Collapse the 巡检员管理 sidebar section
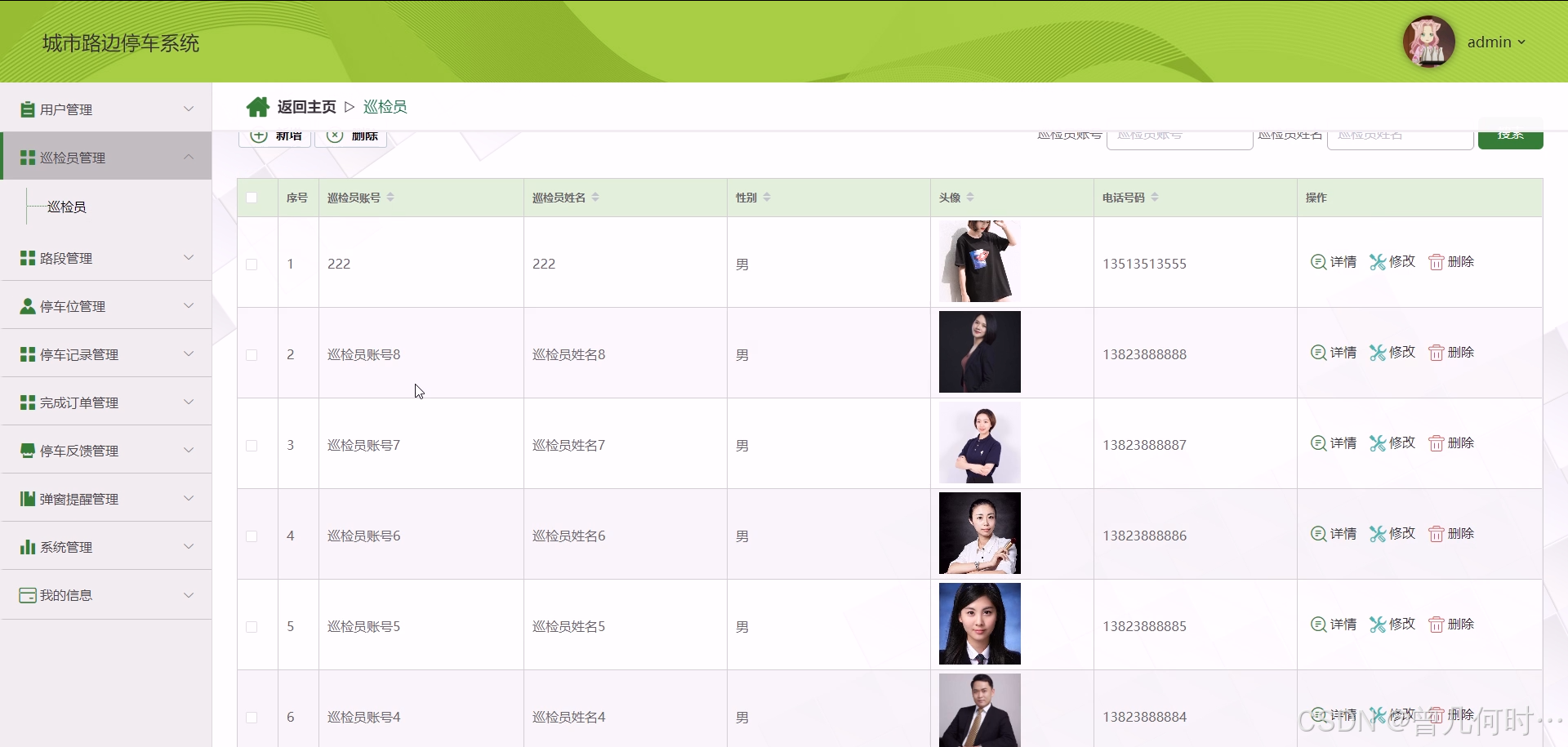 (x=188, y=157)
